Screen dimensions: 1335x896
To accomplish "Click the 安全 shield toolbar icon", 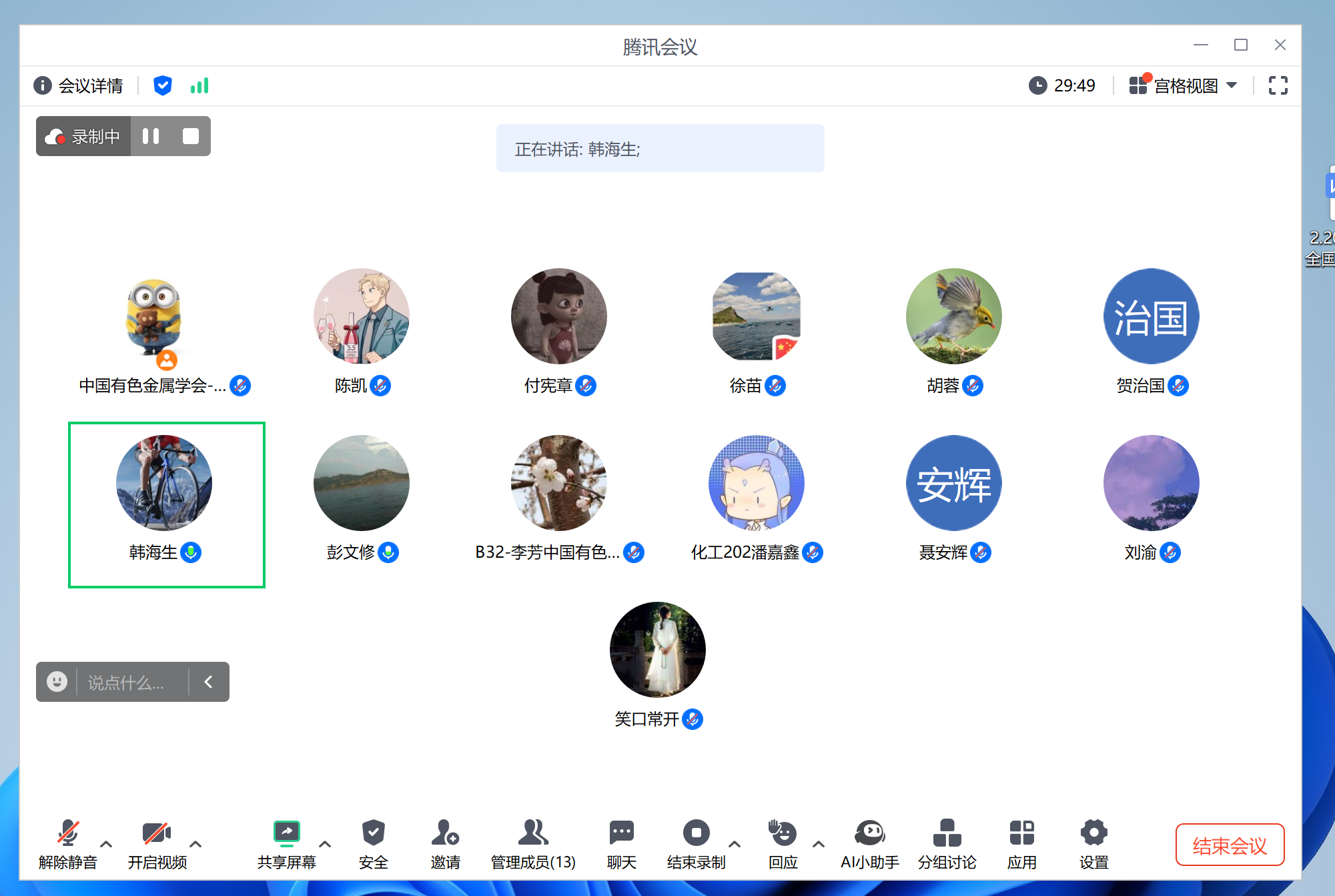I will (x=373, y=833).
